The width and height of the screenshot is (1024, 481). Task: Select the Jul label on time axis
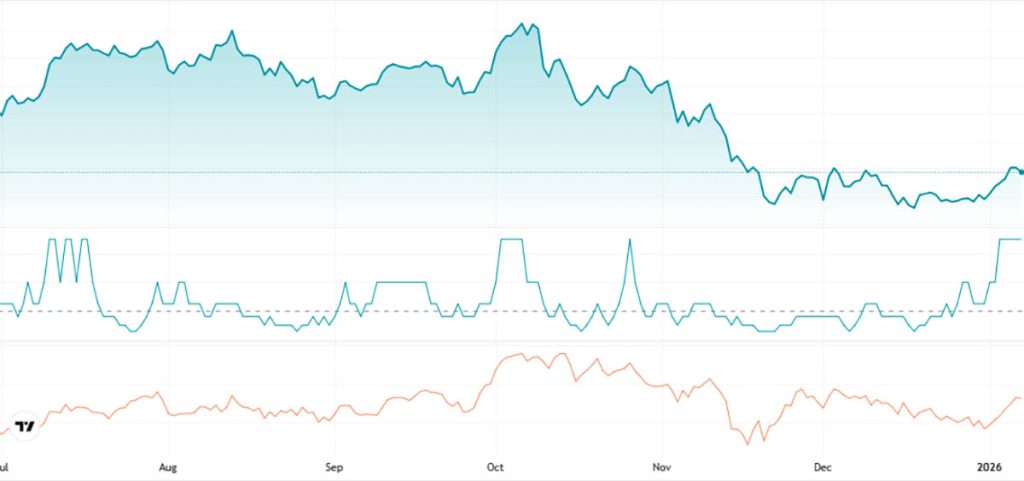[x=4, y=467]
